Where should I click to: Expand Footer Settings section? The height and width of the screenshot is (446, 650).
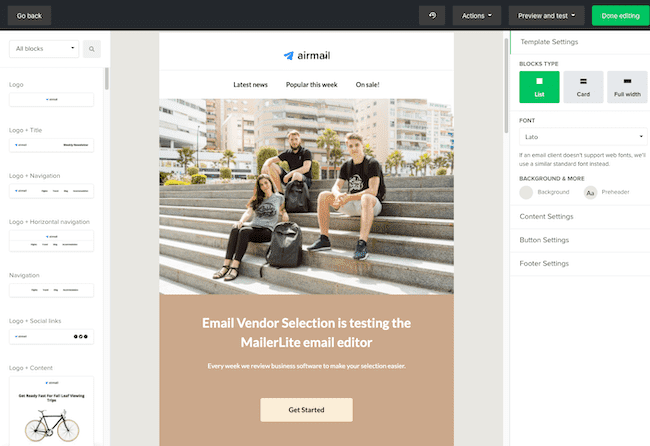pyautogui.click(x=580, y=264)
